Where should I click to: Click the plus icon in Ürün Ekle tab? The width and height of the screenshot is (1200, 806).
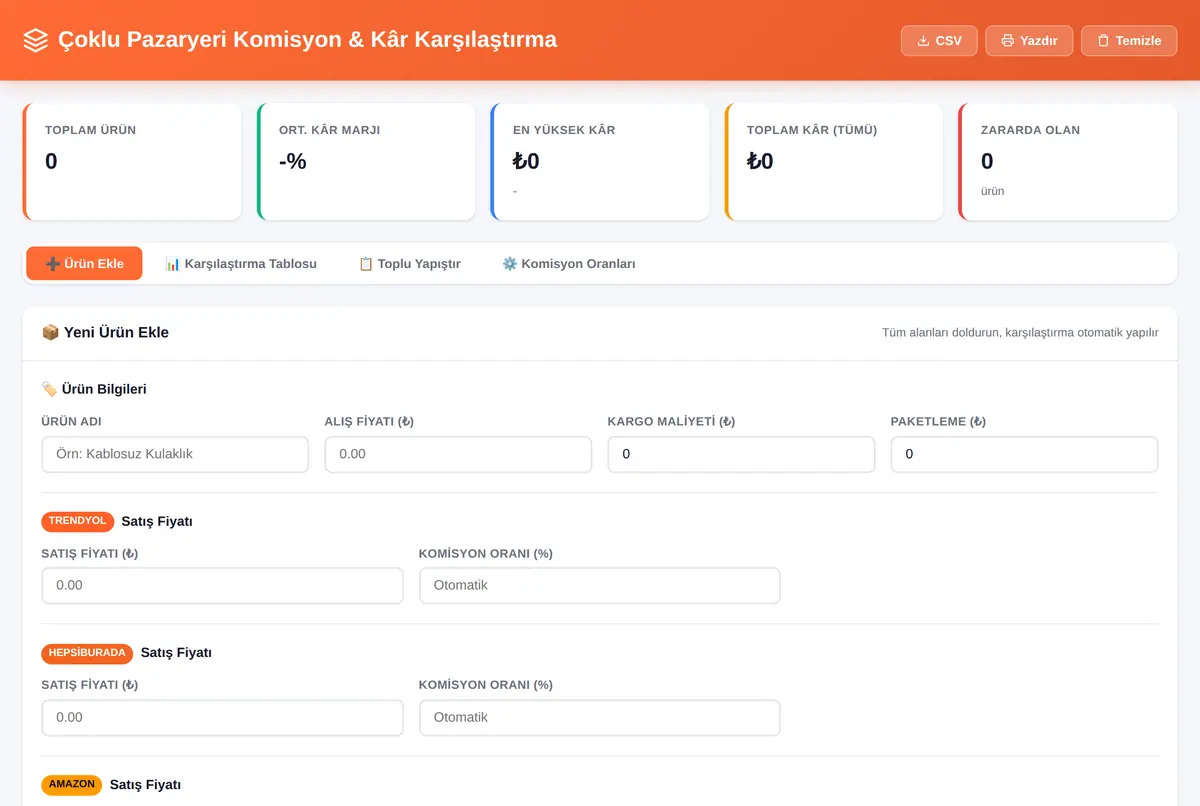53,264
